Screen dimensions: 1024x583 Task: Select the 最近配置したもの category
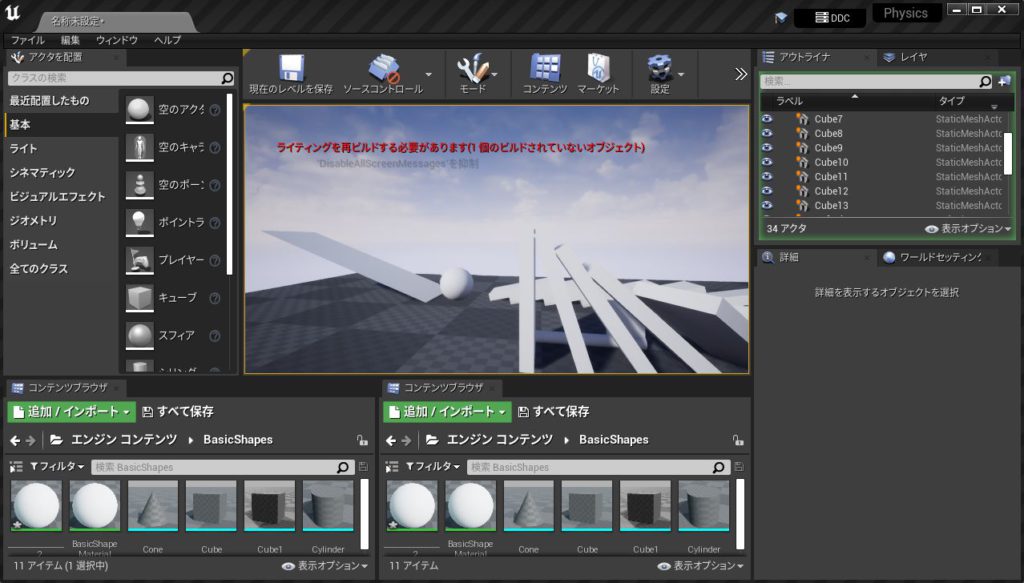[x=50, y=101]
